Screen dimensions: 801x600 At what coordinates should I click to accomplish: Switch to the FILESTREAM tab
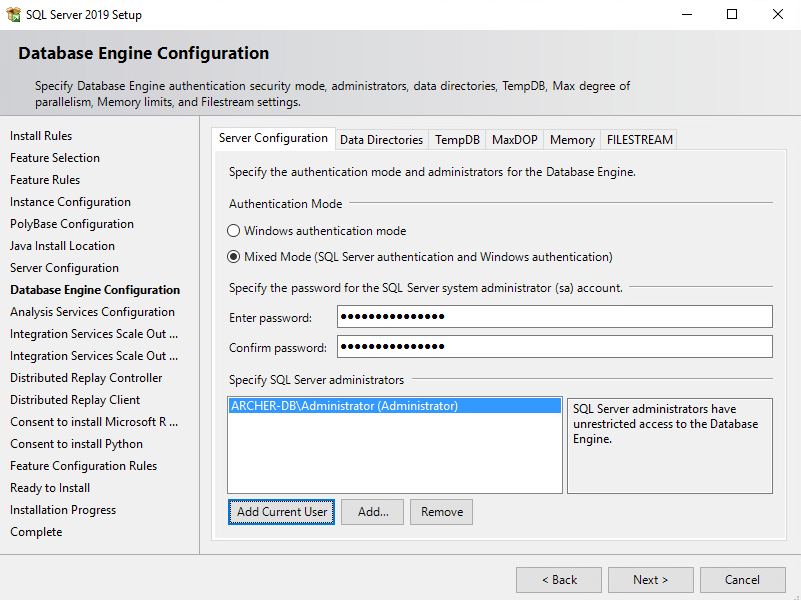click(x=640, y=140)
